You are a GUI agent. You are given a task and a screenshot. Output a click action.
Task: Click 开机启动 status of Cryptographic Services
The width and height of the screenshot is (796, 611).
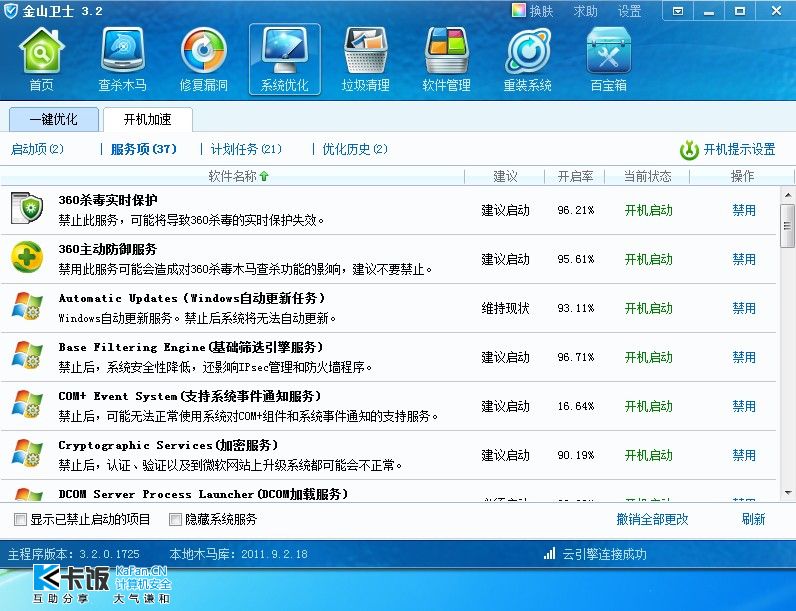click(x=648, y=455)
